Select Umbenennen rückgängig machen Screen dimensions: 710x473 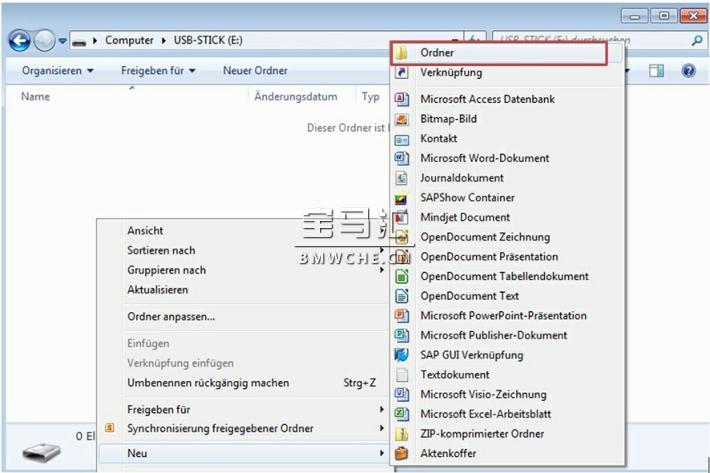tap(208, 383)
